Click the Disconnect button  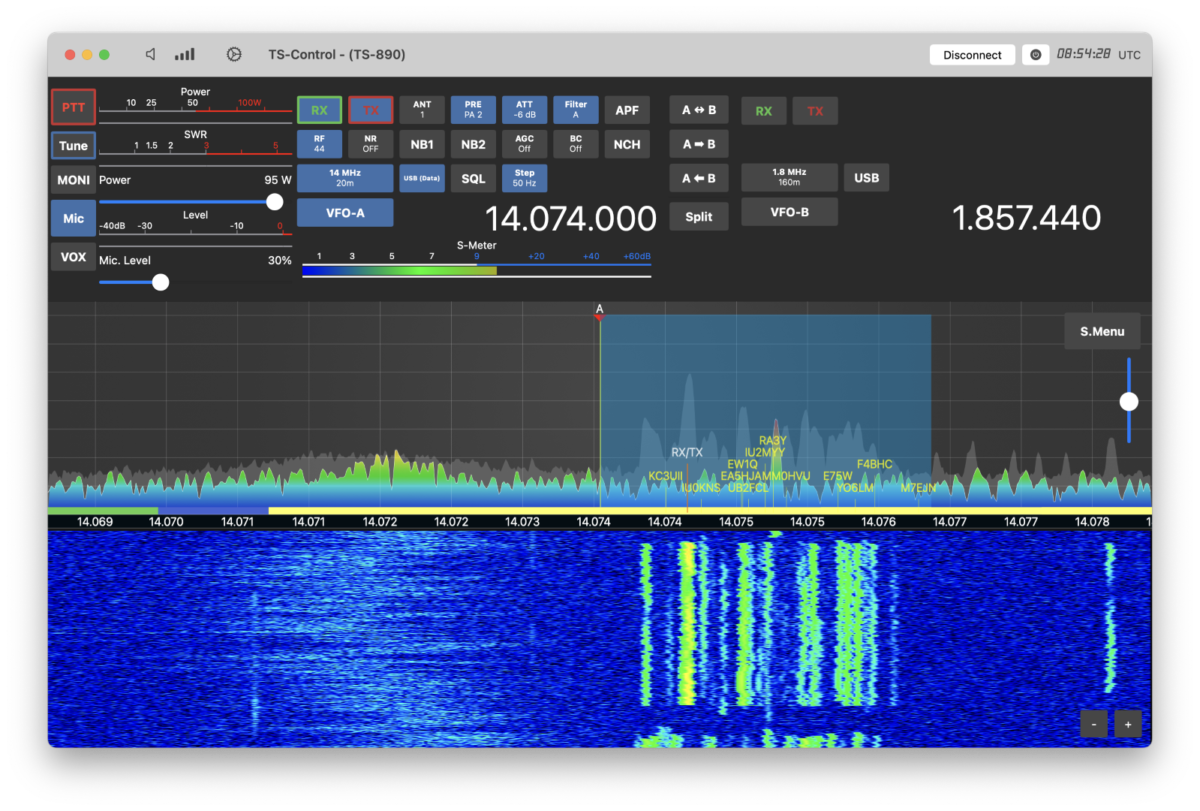point(972,55)
